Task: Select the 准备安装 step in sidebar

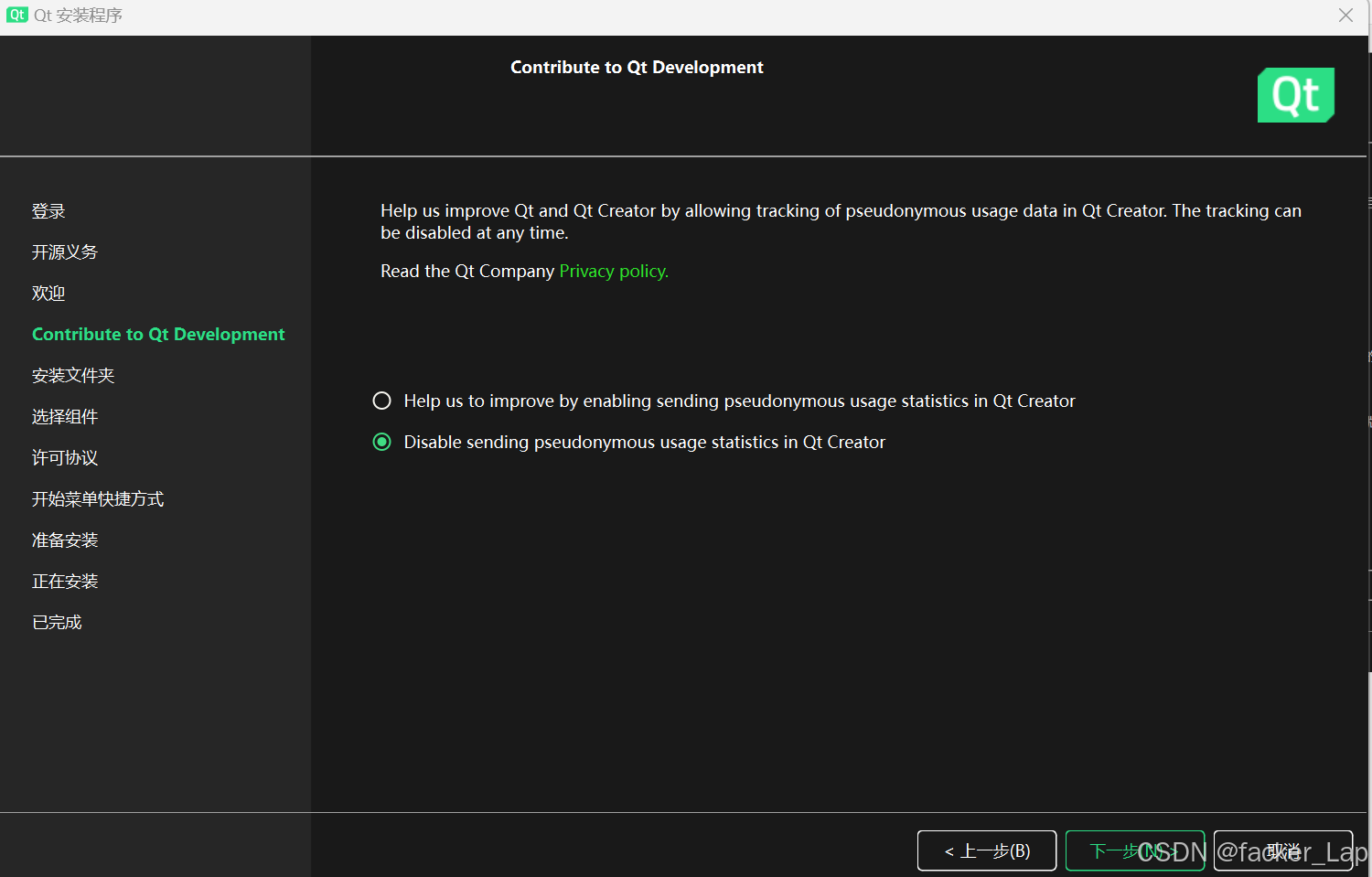Action: coord(65,540)
